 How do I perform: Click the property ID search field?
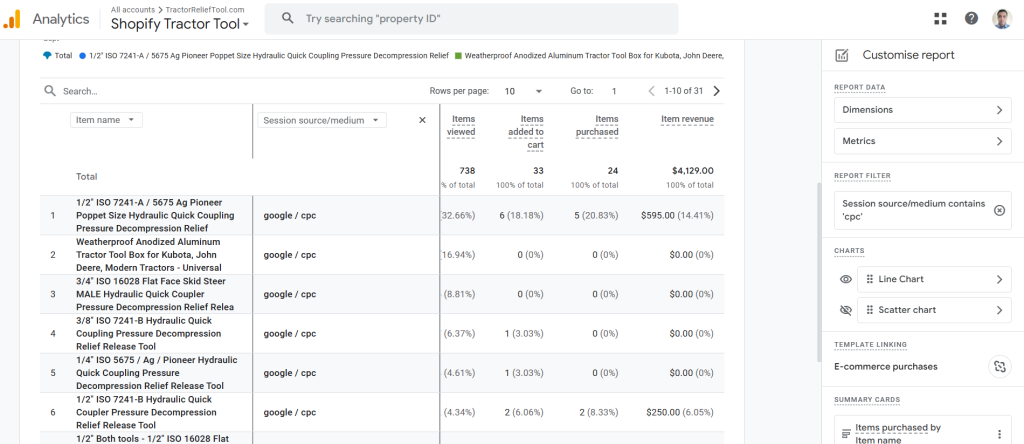(471, 18)
